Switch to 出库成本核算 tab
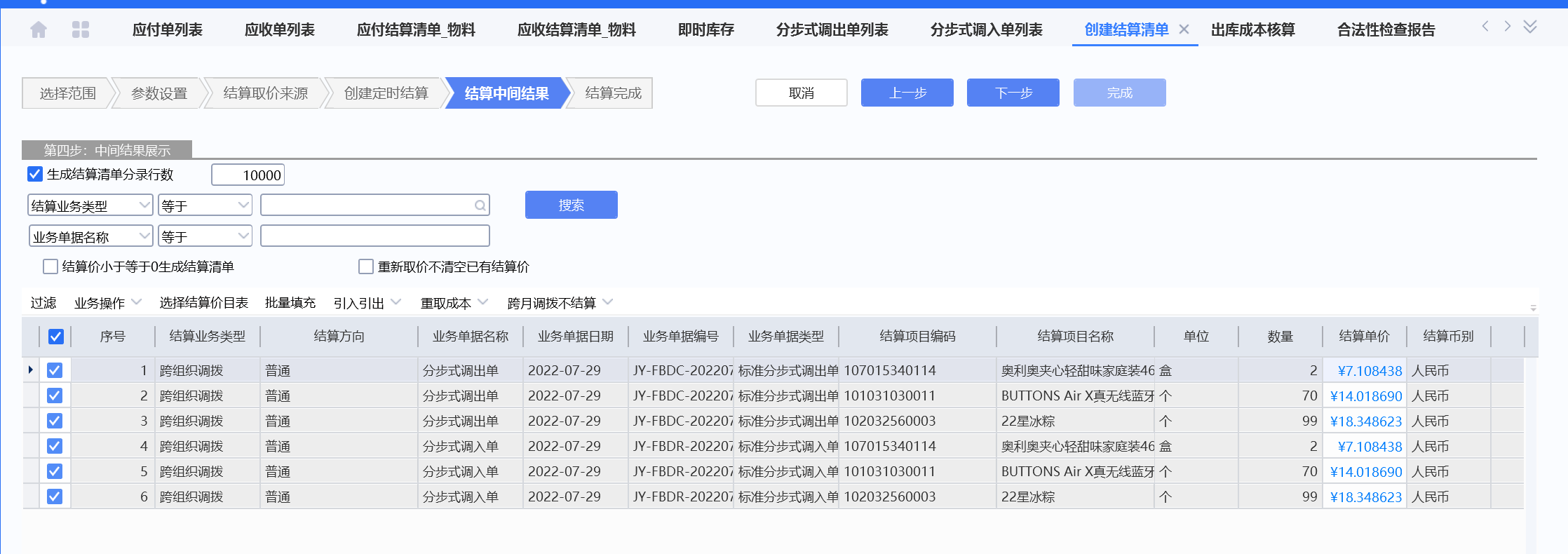Viewport: 1568px width, 554px height. click(x=1253, y=29)
